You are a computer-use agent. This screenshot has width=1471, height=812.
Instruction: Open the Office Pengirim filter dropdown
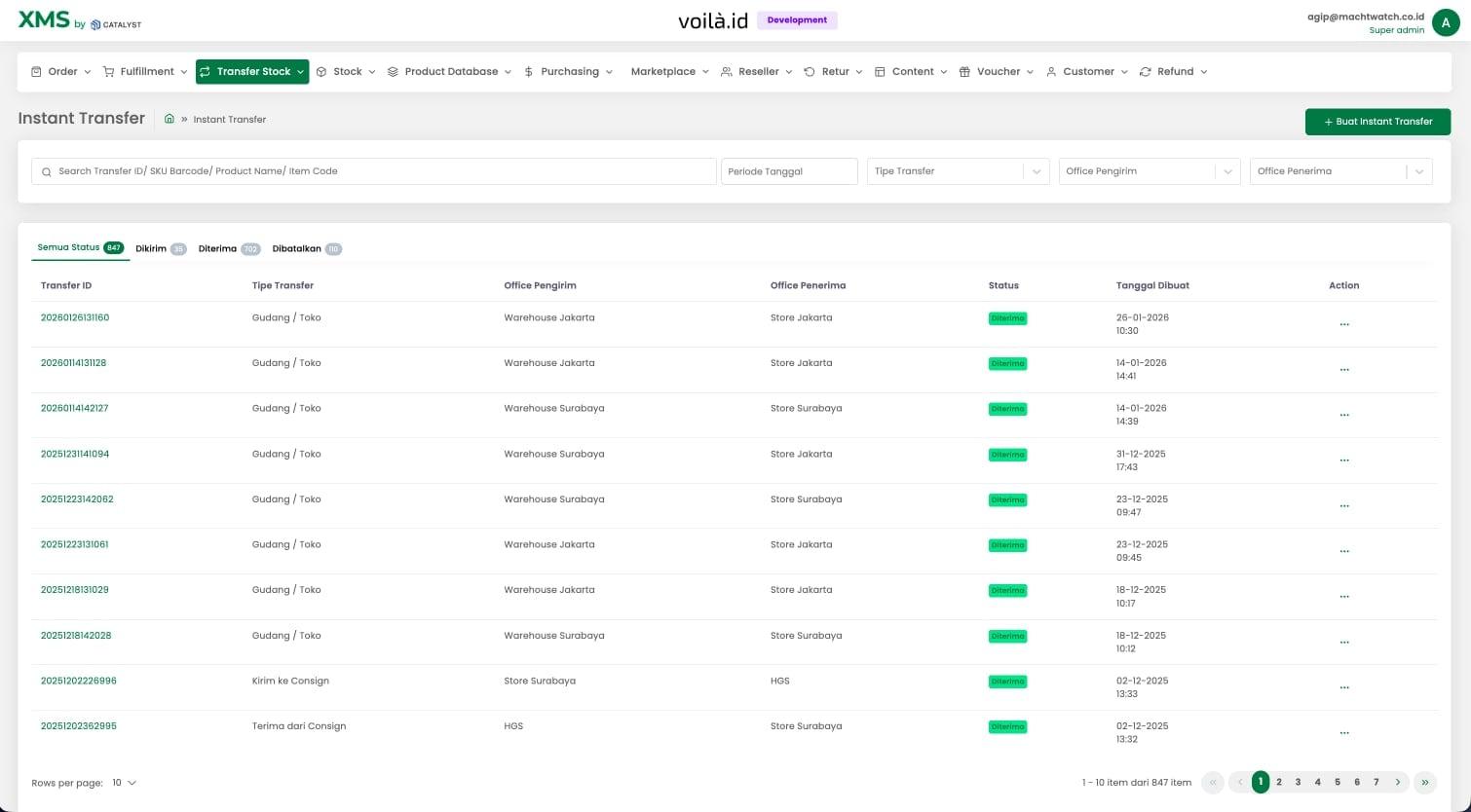click(x=1149, y=171)
